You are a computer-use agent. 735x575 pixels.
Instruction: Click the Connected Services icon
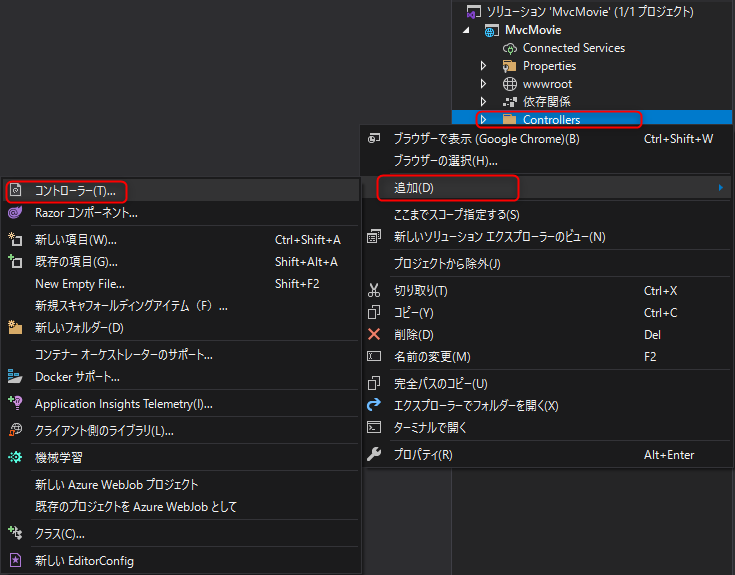click(510, 48)
